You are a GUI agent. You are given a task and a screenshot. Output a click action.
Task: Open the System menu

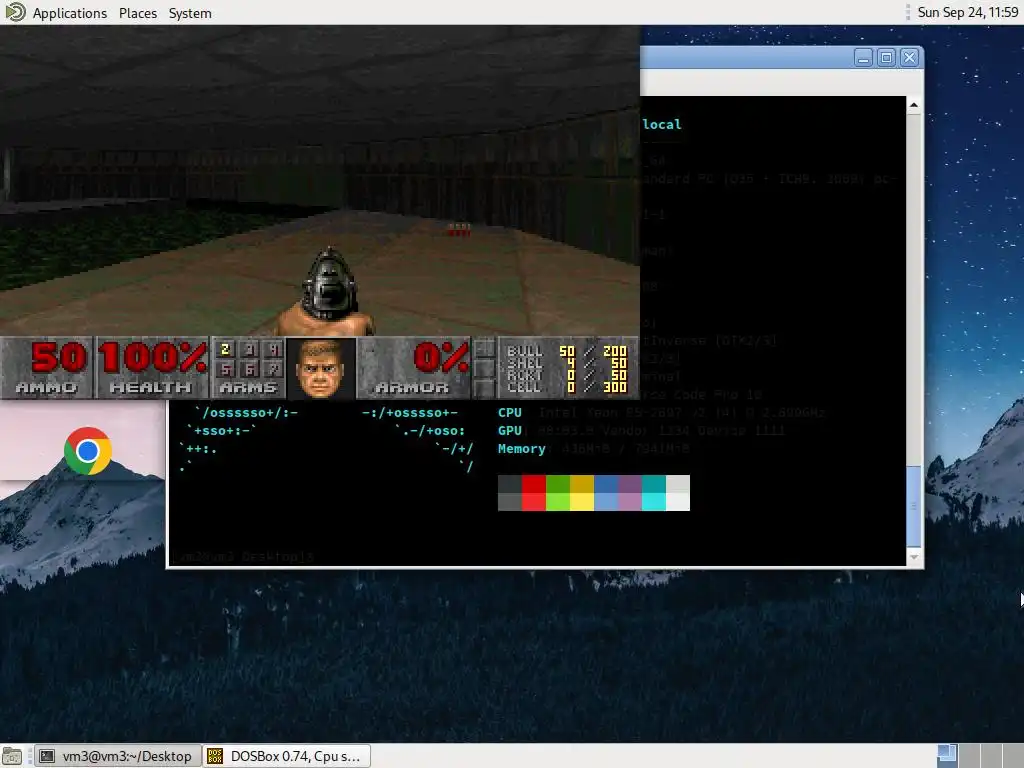[190, 13]
